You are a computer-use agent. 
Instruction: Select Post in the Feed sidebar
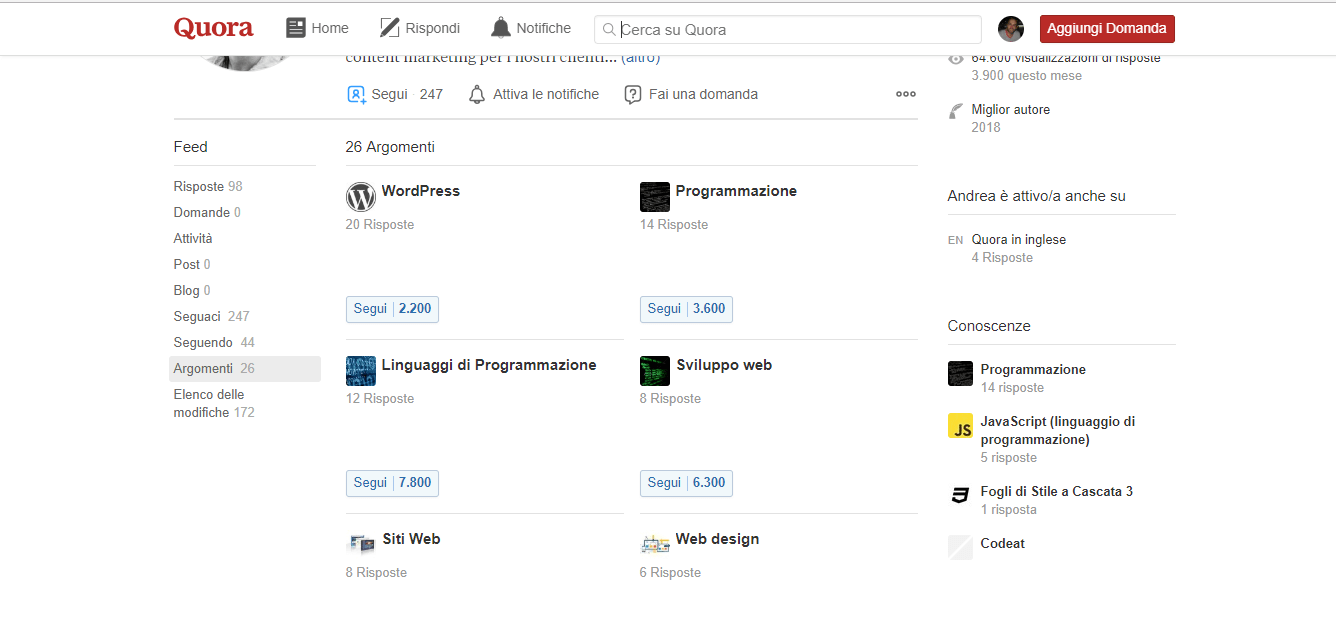pos(192,265)
